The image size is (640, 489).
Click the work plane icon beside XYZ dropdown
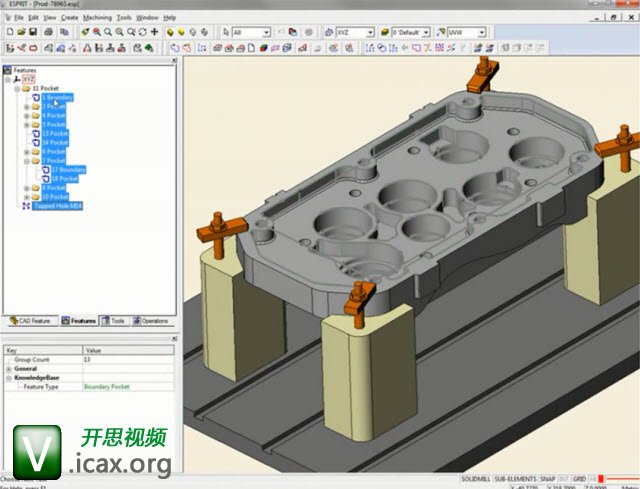329,32
